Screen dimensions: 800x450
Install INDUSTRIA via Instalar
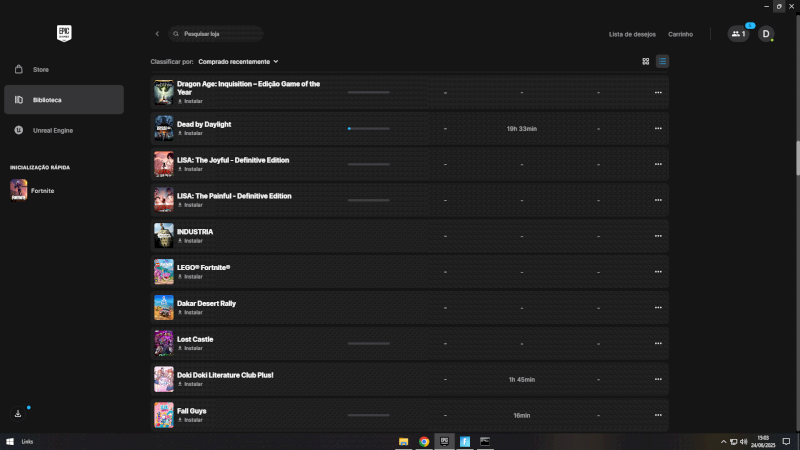(x=190, y=241)
